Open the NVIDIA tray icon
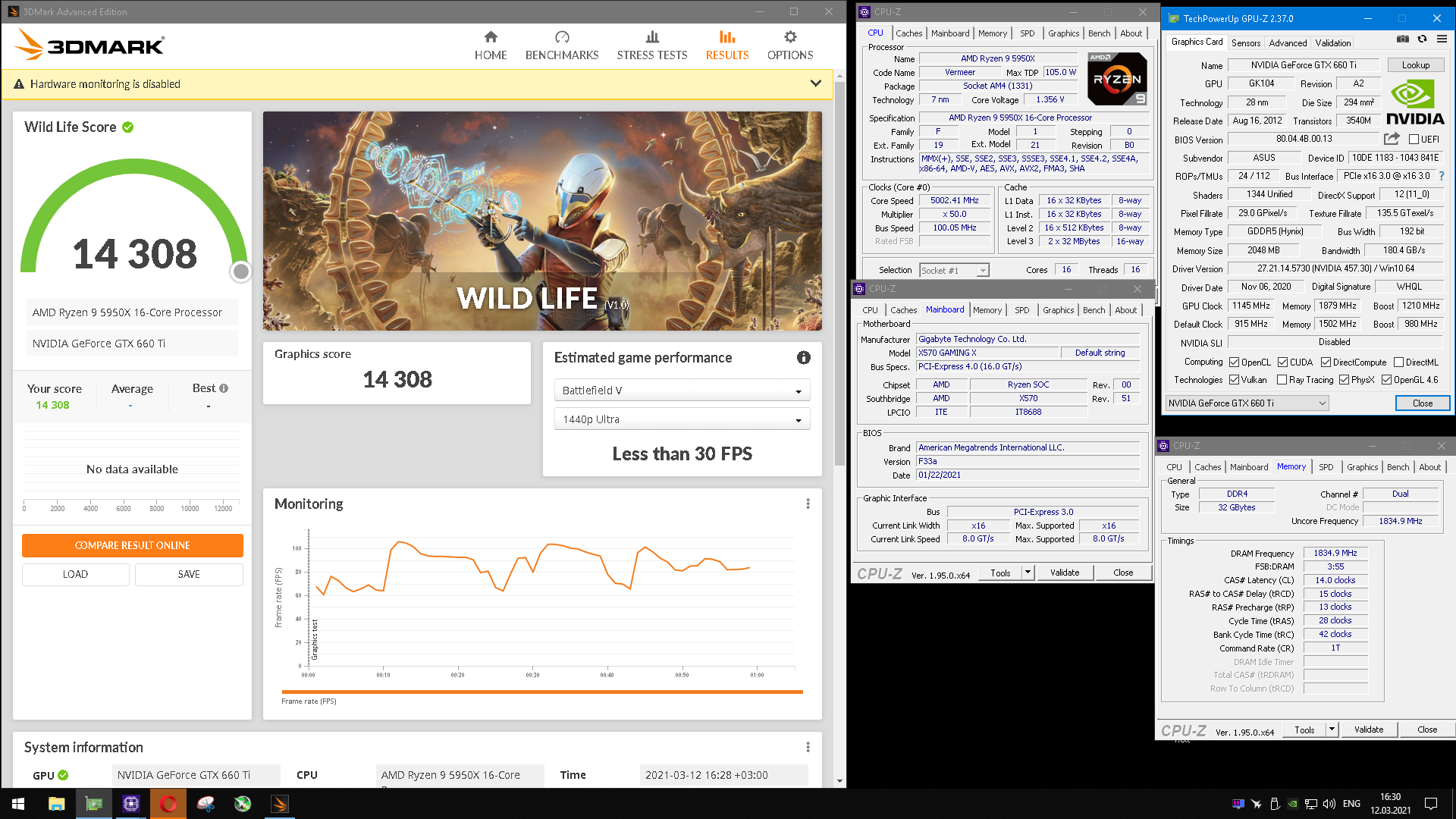The image size is (1456, 819). pyautogui.click(x=1292, y=804)
